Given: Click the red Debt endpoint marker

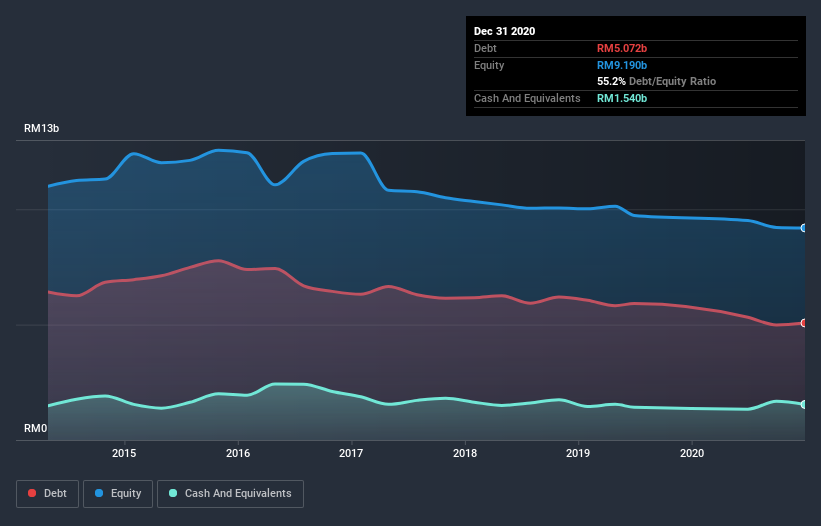Looking at the screenshot, I should [x=804, y=323].
